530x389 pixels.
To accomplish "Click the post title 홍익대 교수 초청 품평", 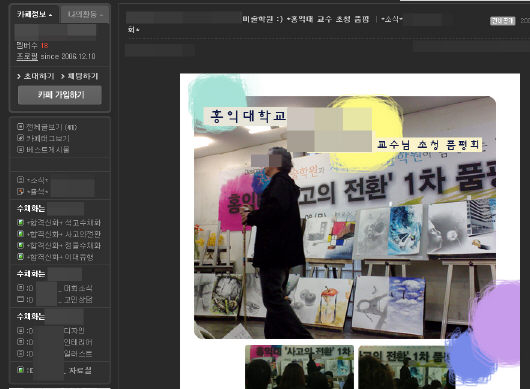I will pyautogui.click(x=328, y=19).
